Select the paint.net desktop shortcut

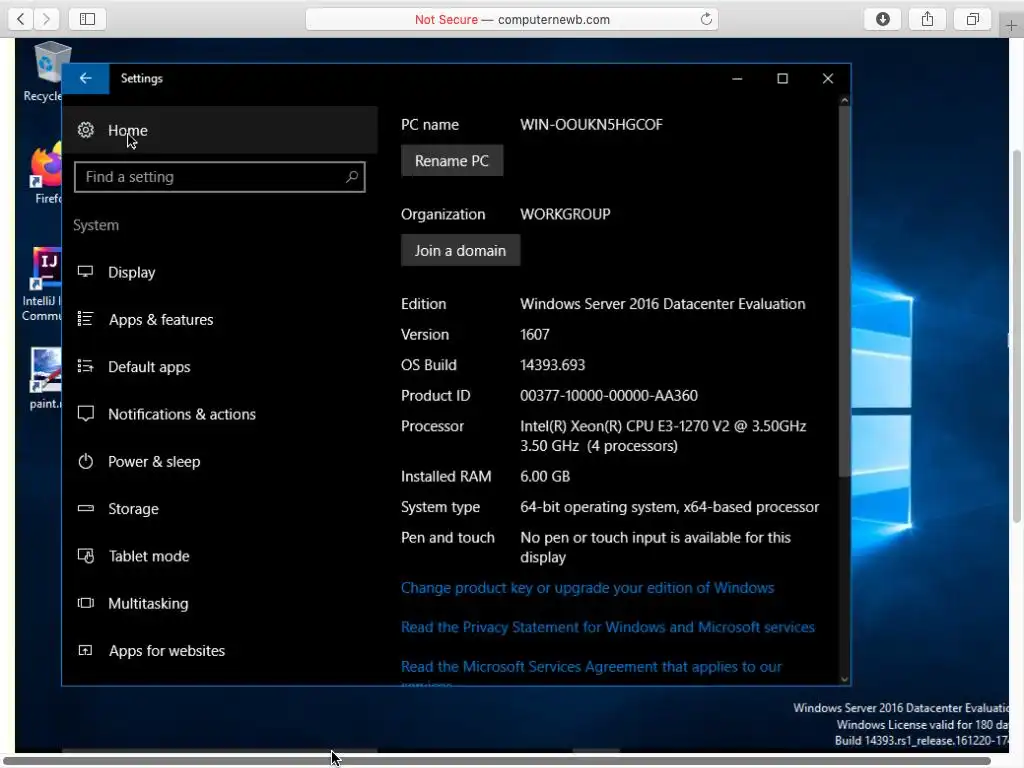44,379
